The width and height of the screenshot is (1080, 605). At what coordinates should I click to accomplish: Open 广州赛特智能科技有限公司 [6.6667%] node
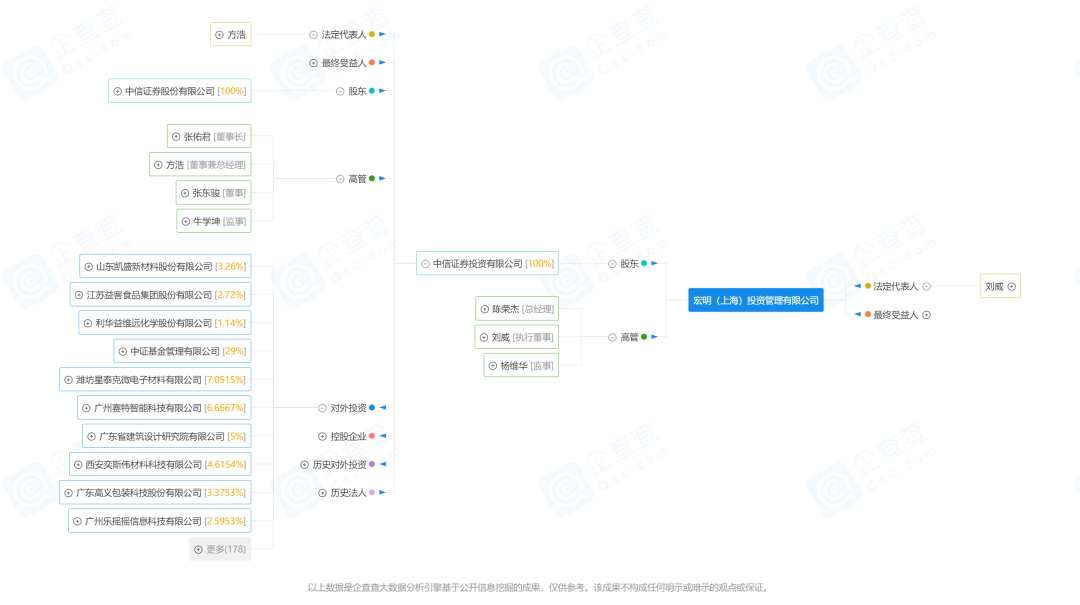pyautogui.click(x=164, y=408)
